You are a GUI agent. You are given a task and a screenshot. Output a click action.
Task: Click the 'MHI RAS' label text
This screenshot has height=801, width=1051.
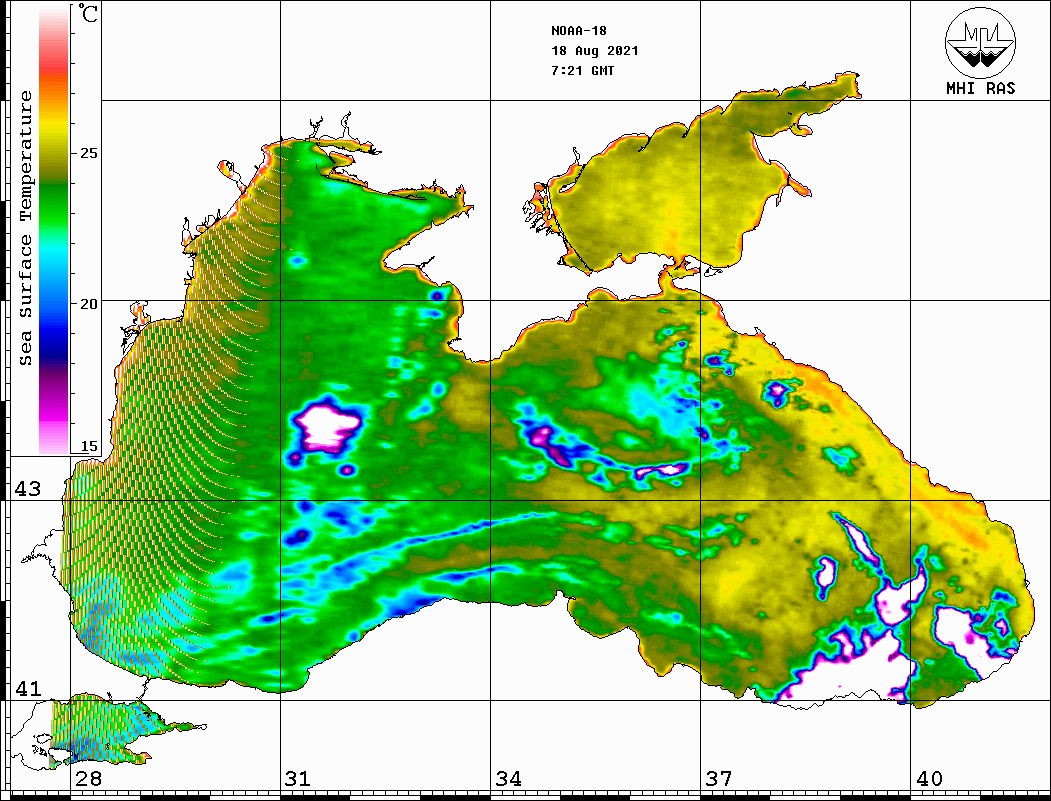tap(981, 88)
